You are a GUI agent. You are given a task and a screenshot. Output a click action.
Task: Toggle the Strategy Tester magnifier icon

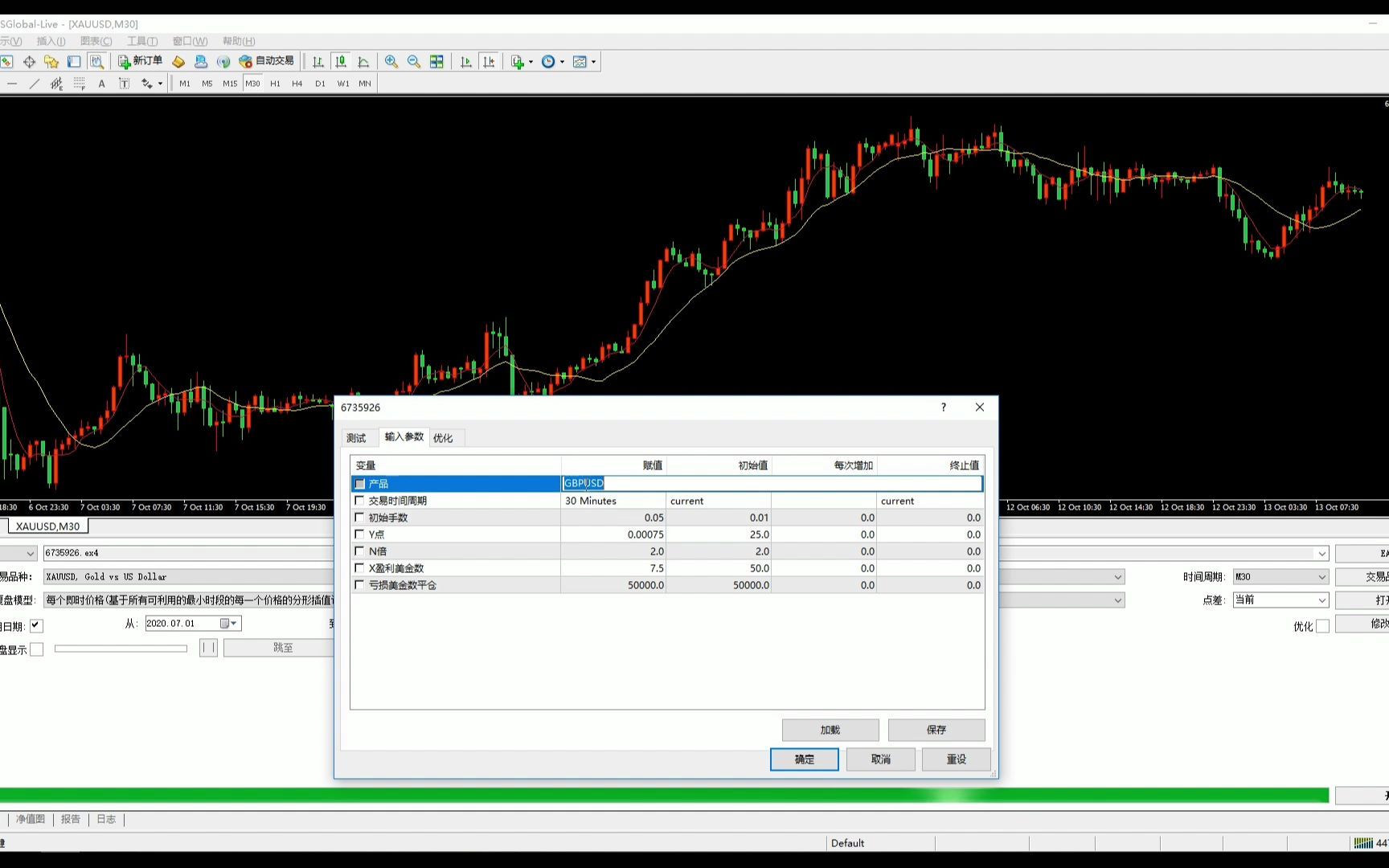(96, 62)
